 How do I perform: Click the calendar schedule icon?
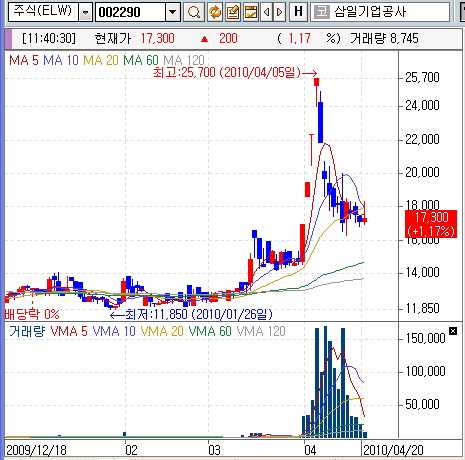251,12
